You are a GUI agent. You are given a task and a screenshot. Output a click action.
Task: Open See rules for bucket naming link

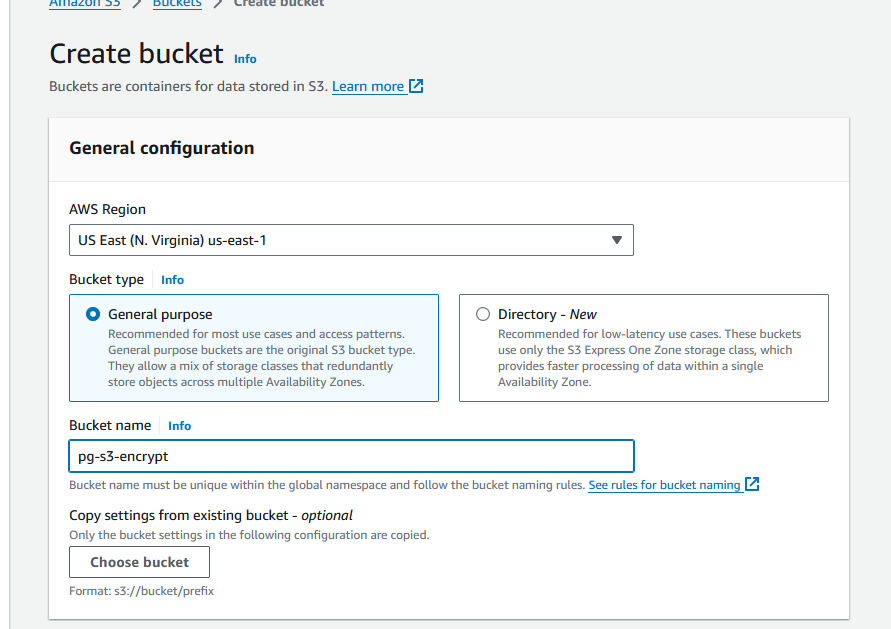(664, 485)
